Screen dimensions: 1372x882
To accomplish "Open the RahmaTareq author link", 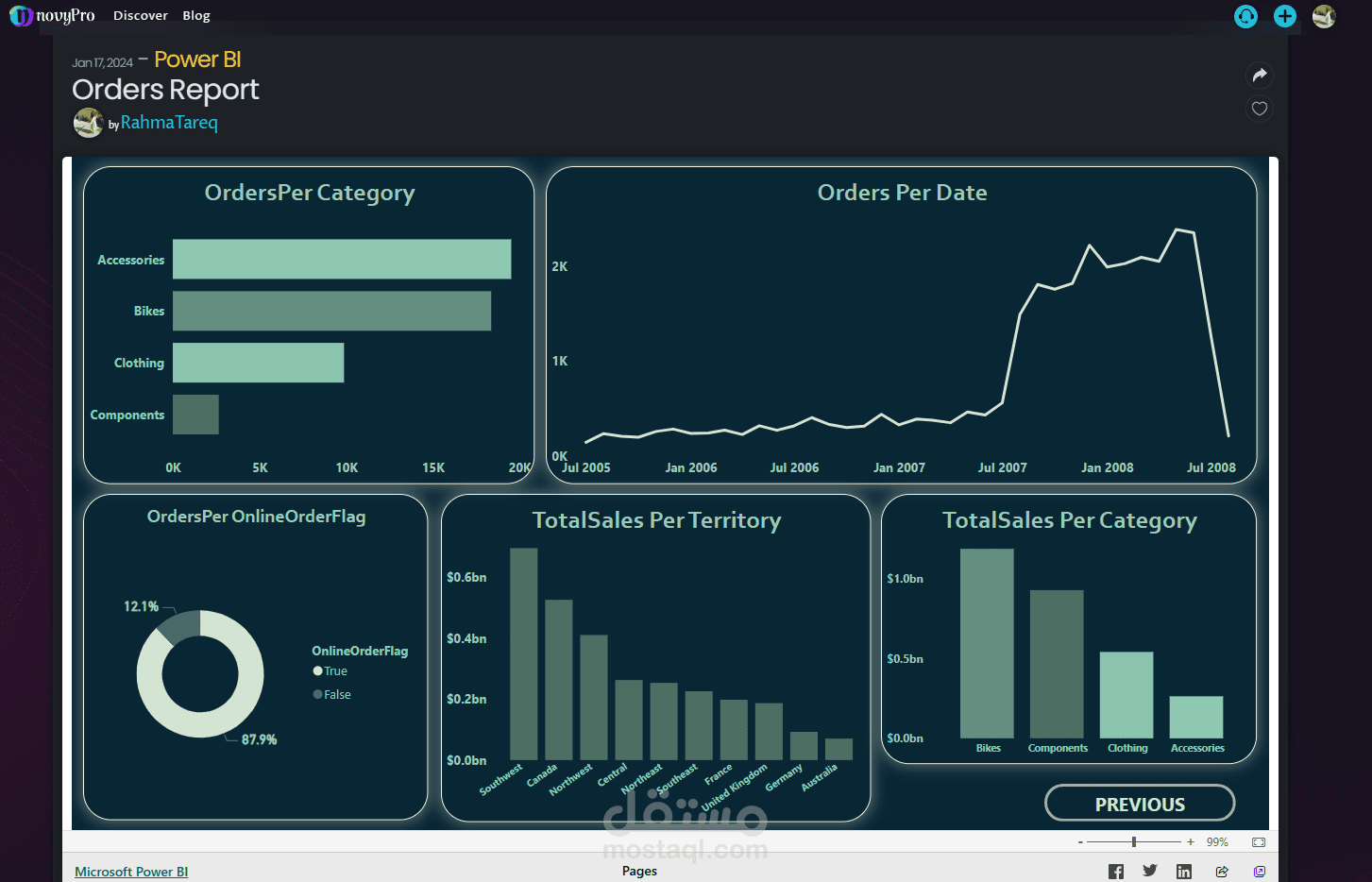I will (169, 123).
